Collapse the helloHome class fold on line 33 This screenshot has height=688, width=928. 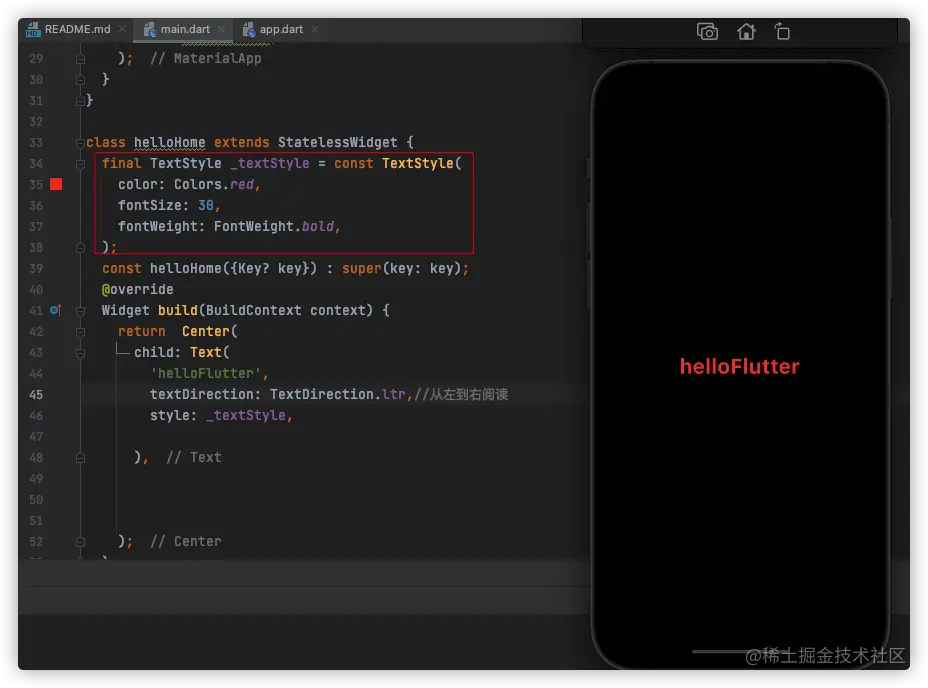click(x=80, y=143)
